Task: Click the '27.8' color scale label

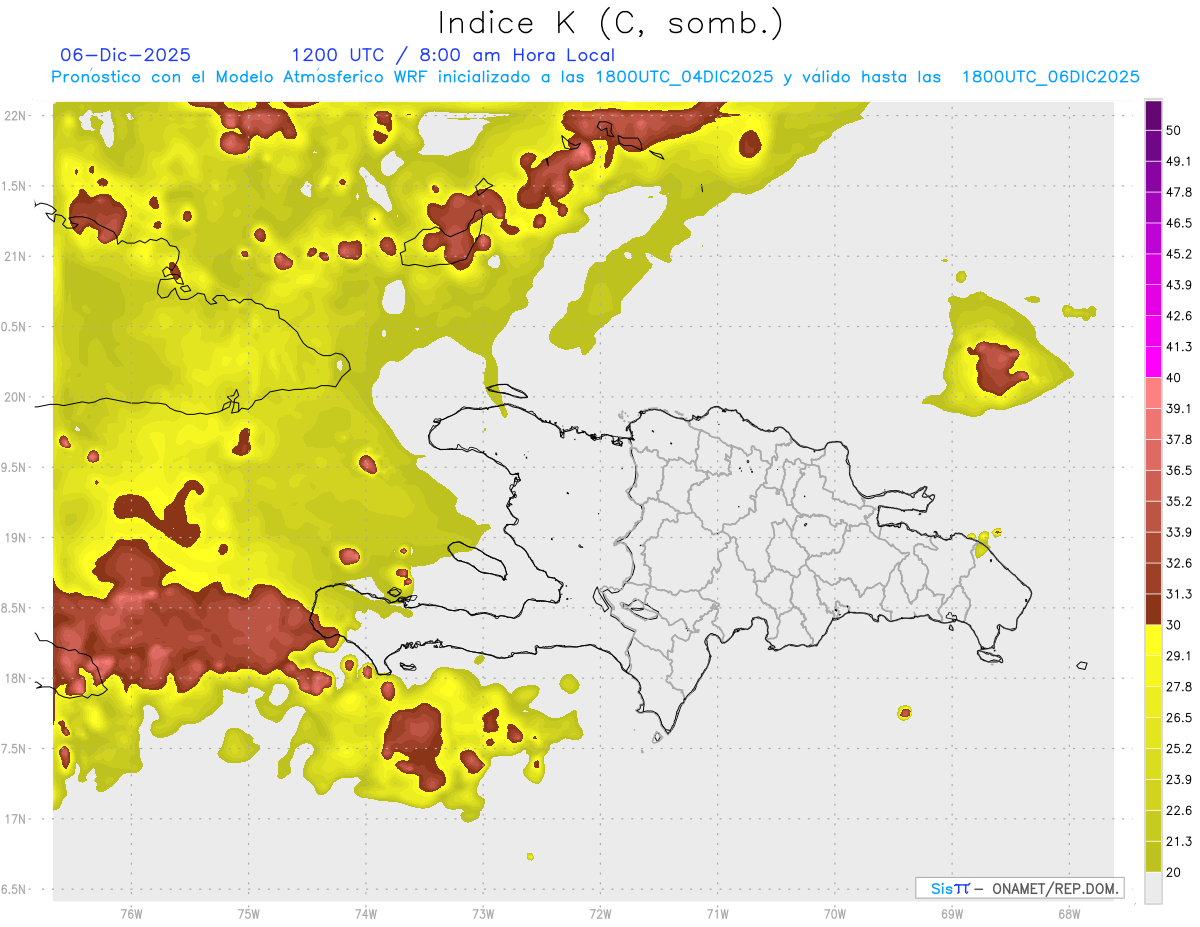Action: coord(1179,687)
